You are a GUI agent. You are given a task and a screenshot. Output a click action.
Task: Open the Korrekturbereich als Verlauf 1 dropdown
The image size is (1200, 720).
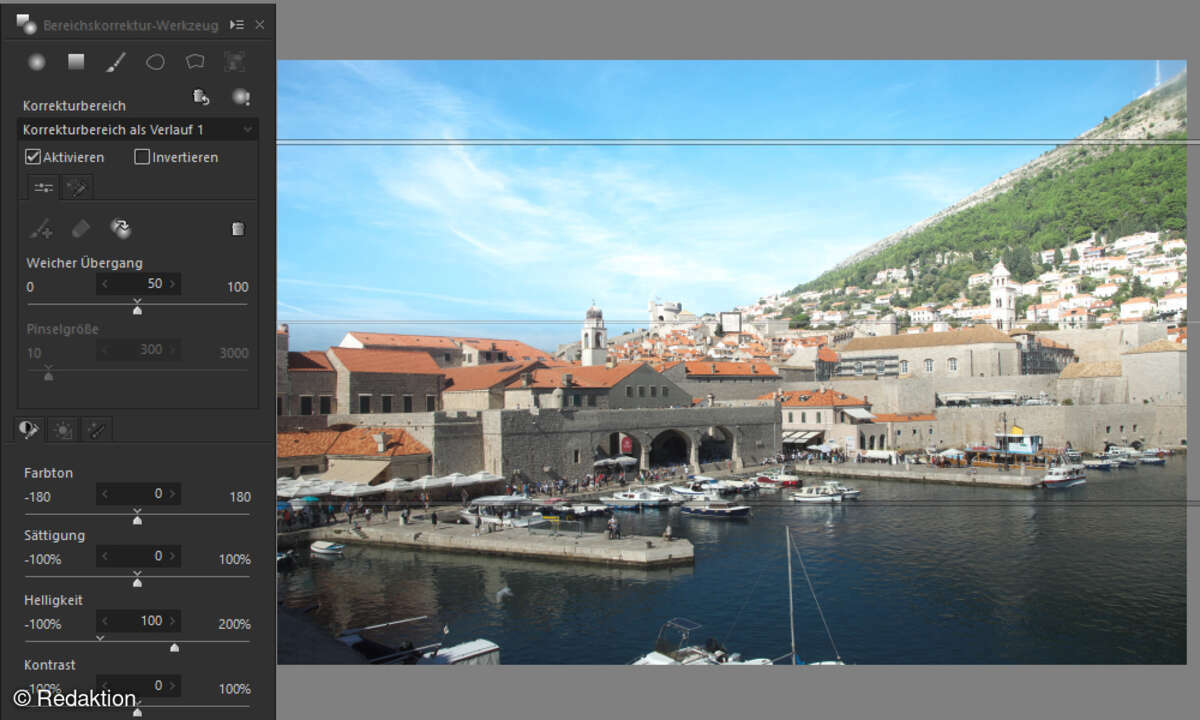(x=138, y=130)
